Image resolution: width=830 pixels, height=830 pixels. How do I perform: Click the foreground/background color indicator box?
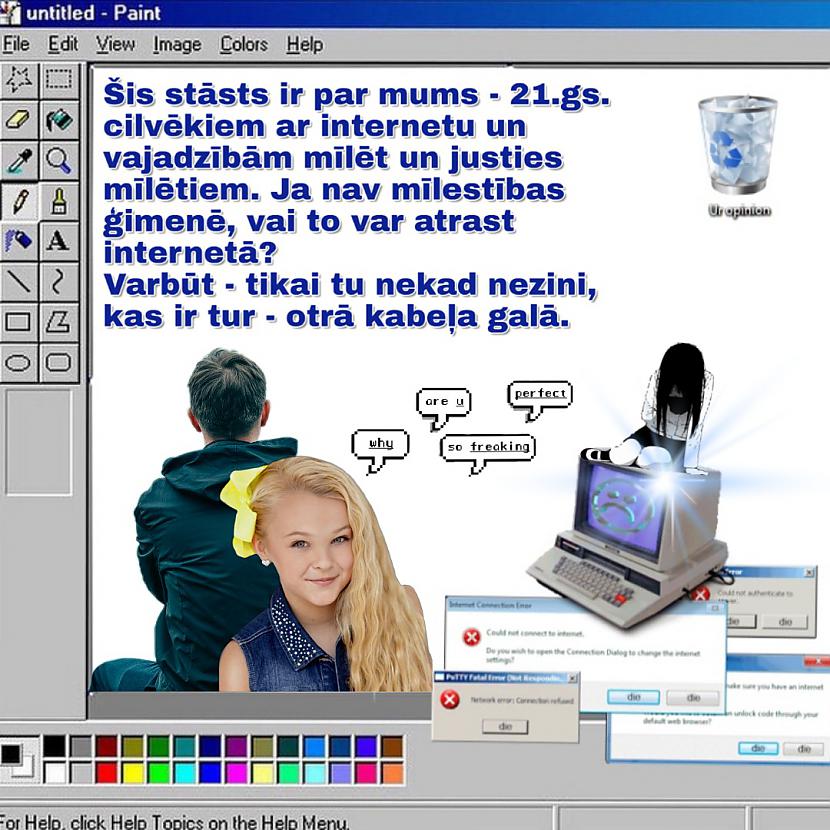coord(18,760)
